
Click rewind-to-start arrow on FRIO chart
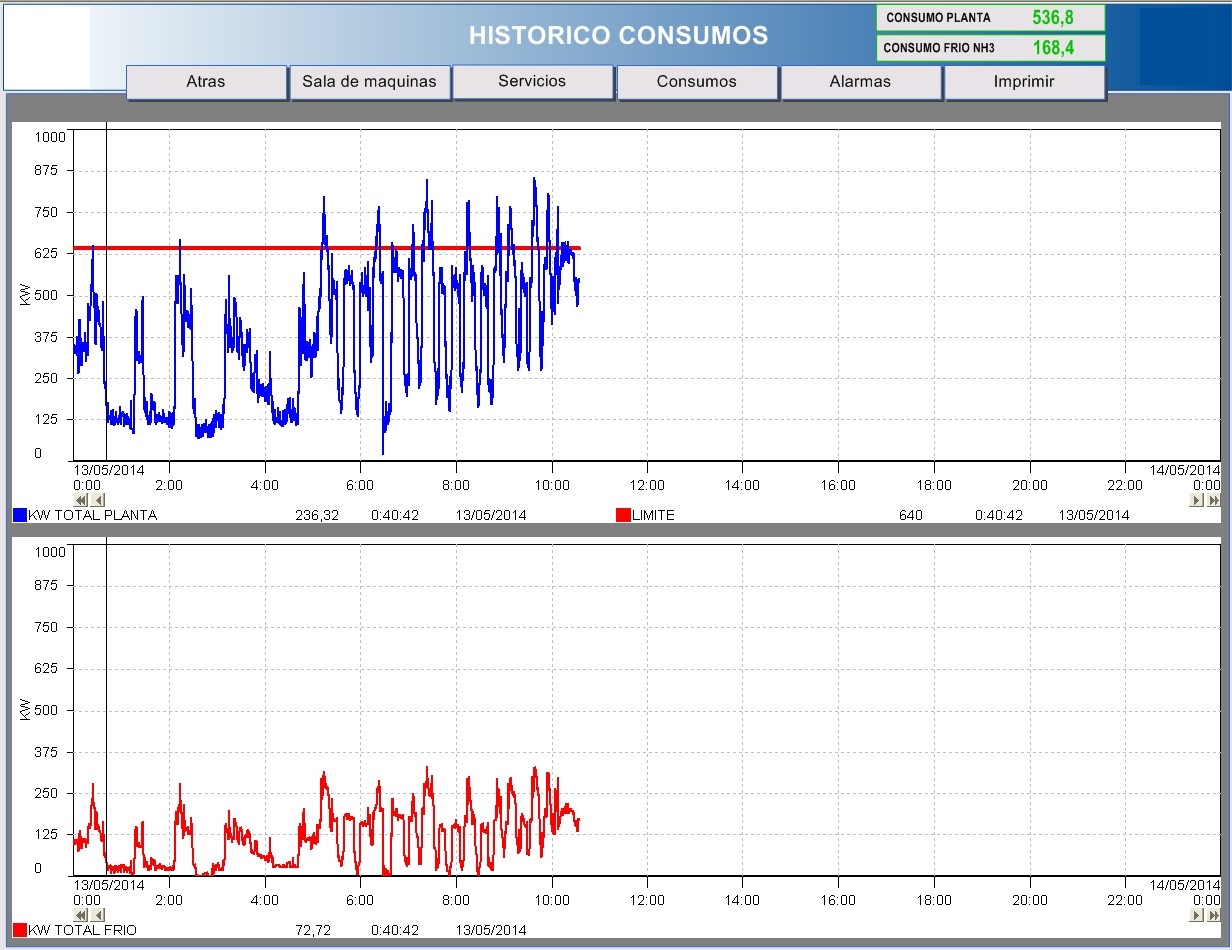[82, 915]
